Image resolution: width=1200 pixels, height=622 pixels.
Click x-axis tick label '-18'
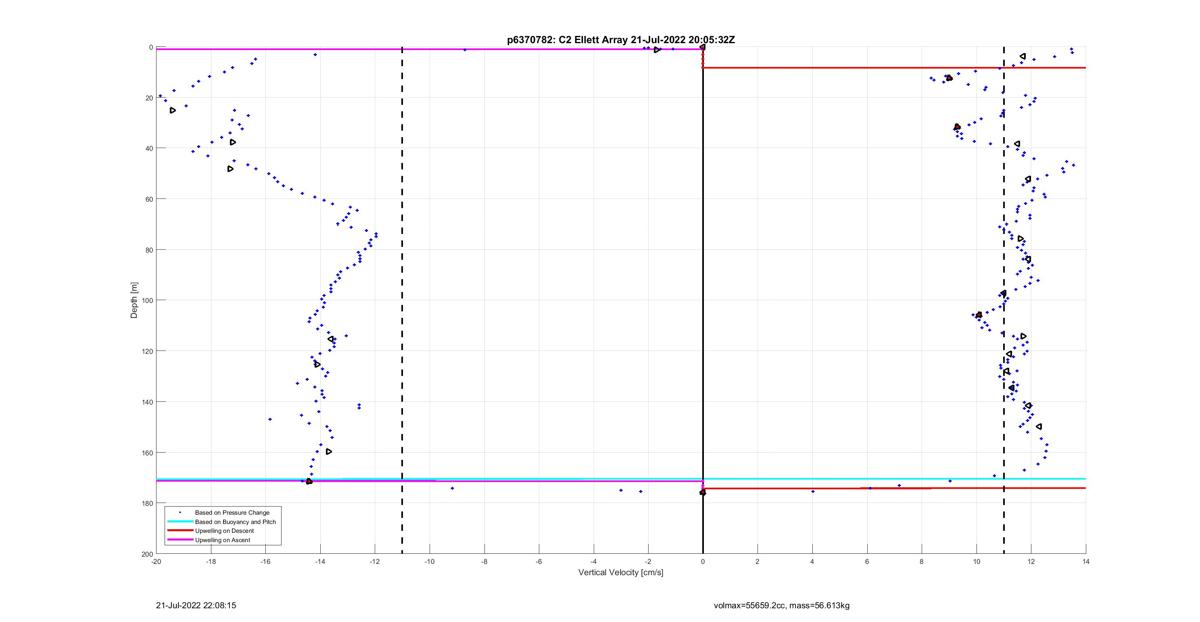coord(211,562)
